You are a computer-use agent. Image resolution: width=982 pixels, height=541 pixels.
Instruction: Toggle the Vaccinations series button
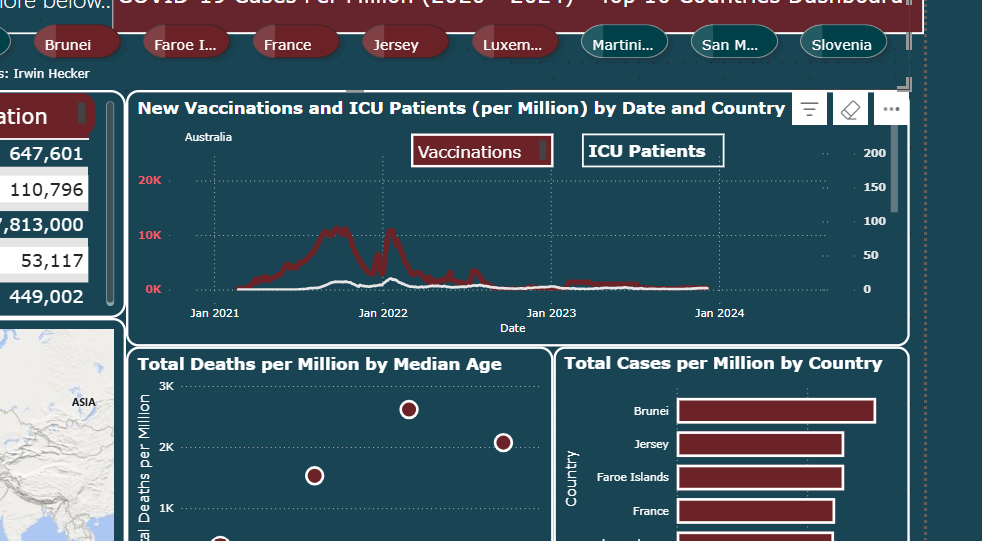click(481, 151)
